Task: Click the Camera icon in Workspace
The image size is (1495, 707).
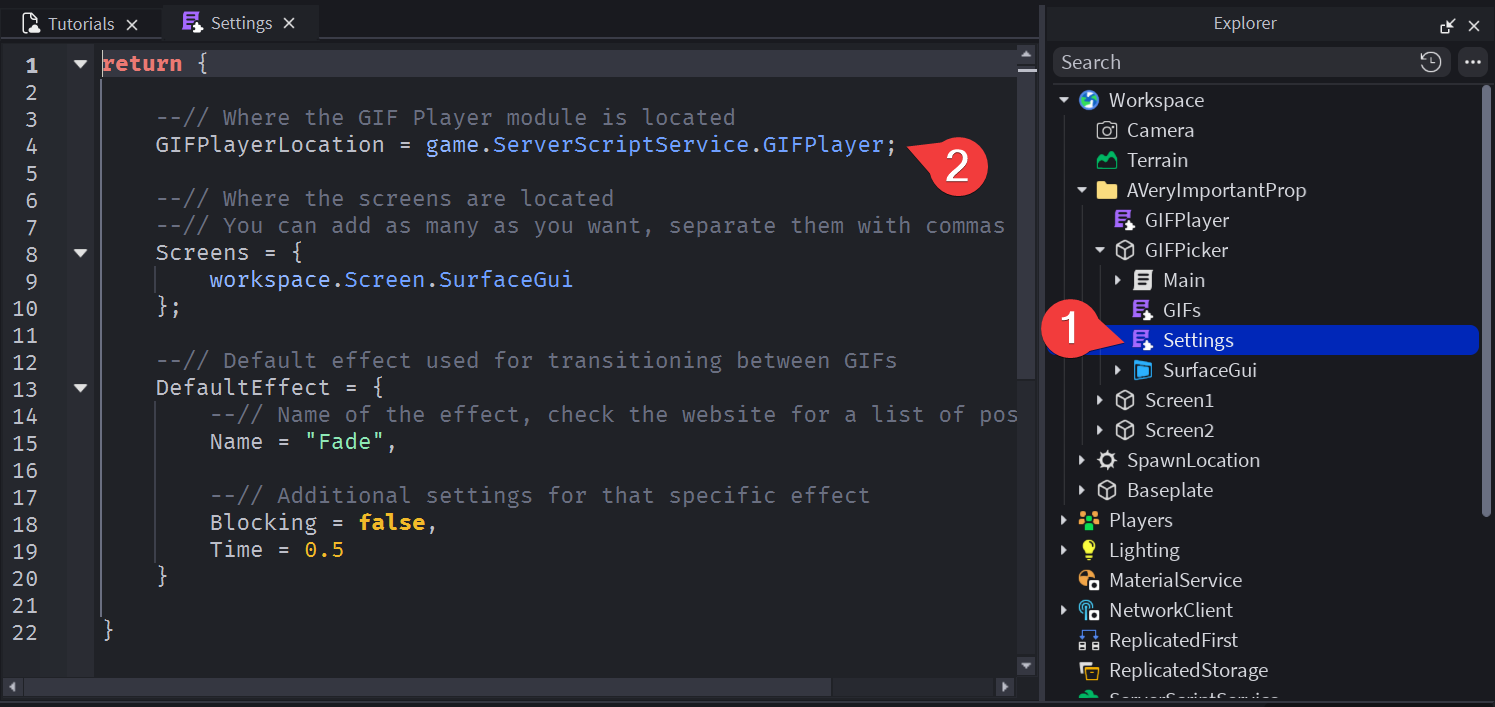Action: [x=1106, y=130]
